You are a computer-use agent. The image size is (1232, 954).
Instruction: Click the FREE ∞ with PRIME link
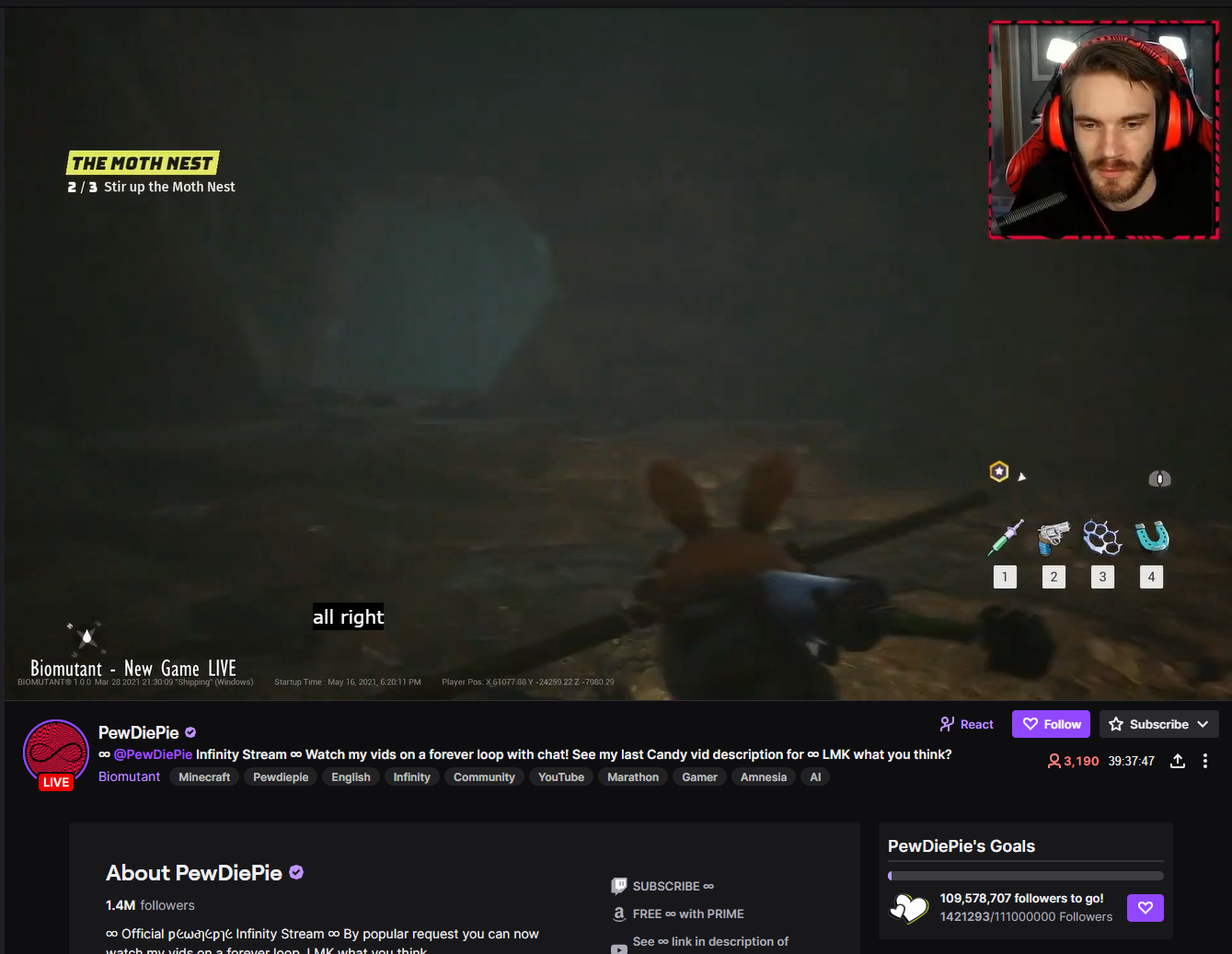(x=688, y=914)
